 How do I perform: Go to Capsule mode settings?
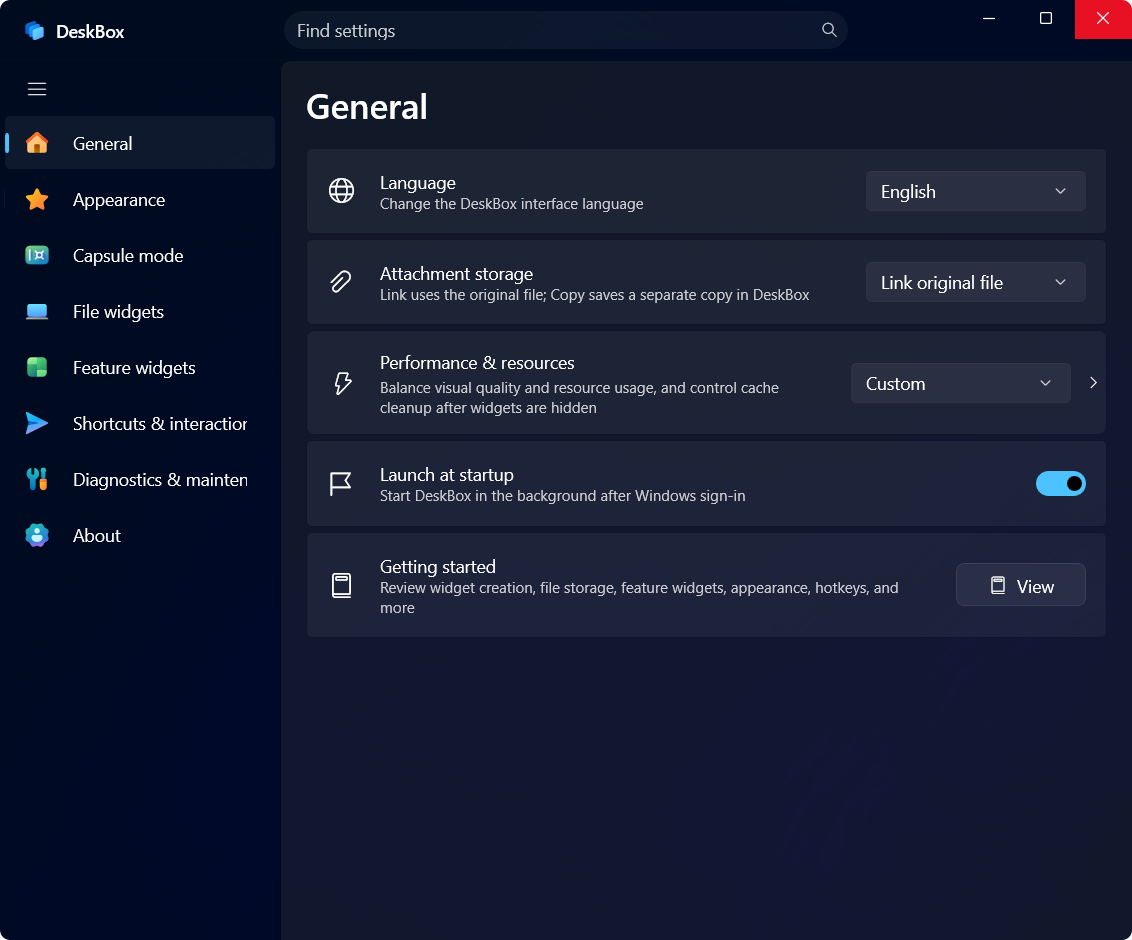click(x=140, y=256)
